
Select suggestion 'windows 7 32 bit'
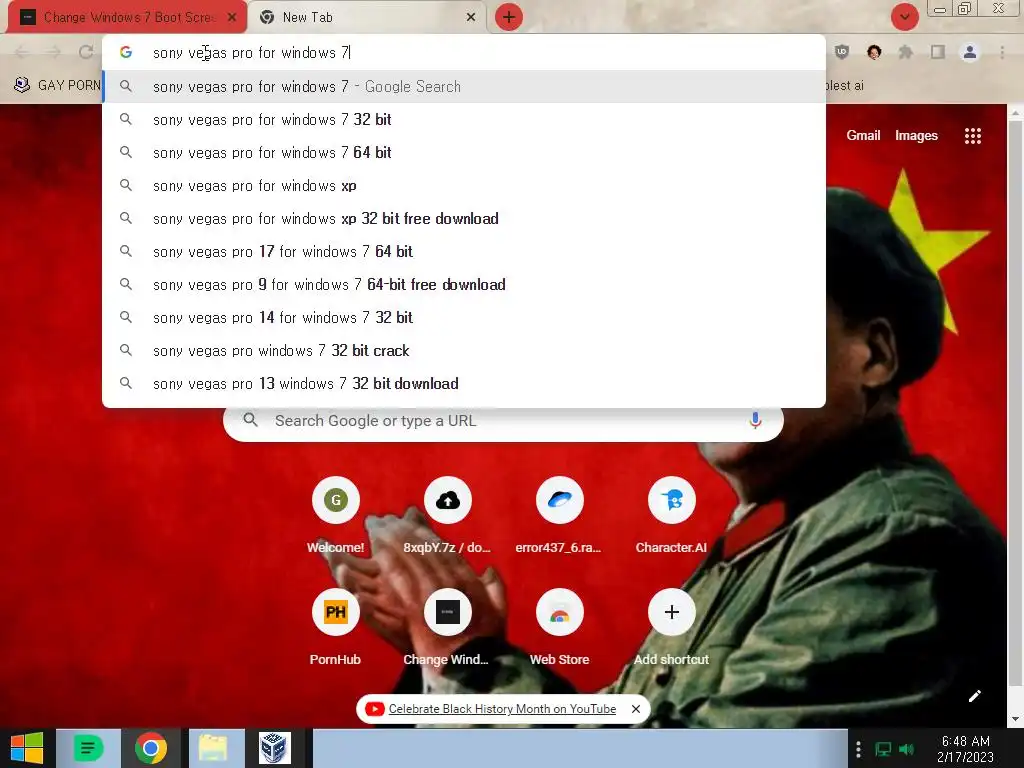tap(464, 120)
